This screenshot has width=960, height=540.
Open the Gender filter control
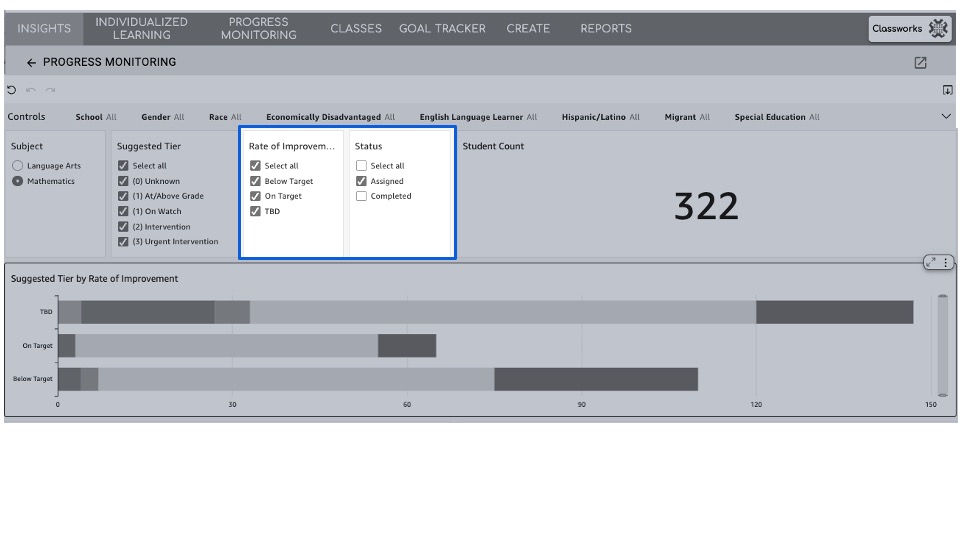(x=163, y=117)
